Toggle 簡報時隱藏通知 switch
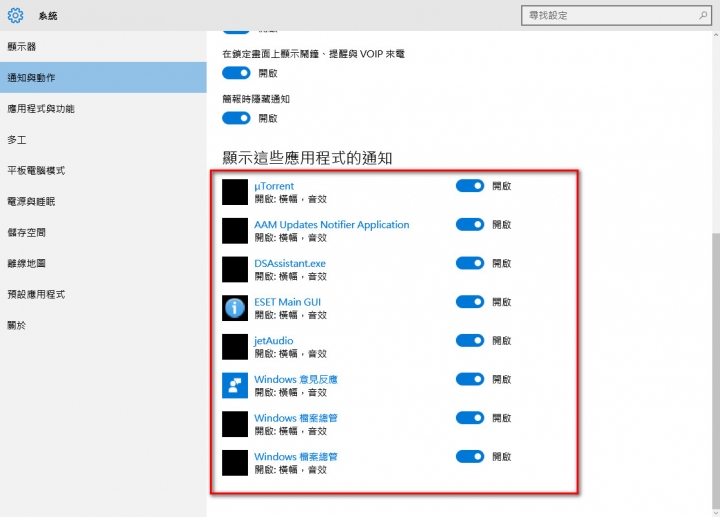The height and width of the screenshot is (517, 720). pyautogui.click(x=236, y=118)
